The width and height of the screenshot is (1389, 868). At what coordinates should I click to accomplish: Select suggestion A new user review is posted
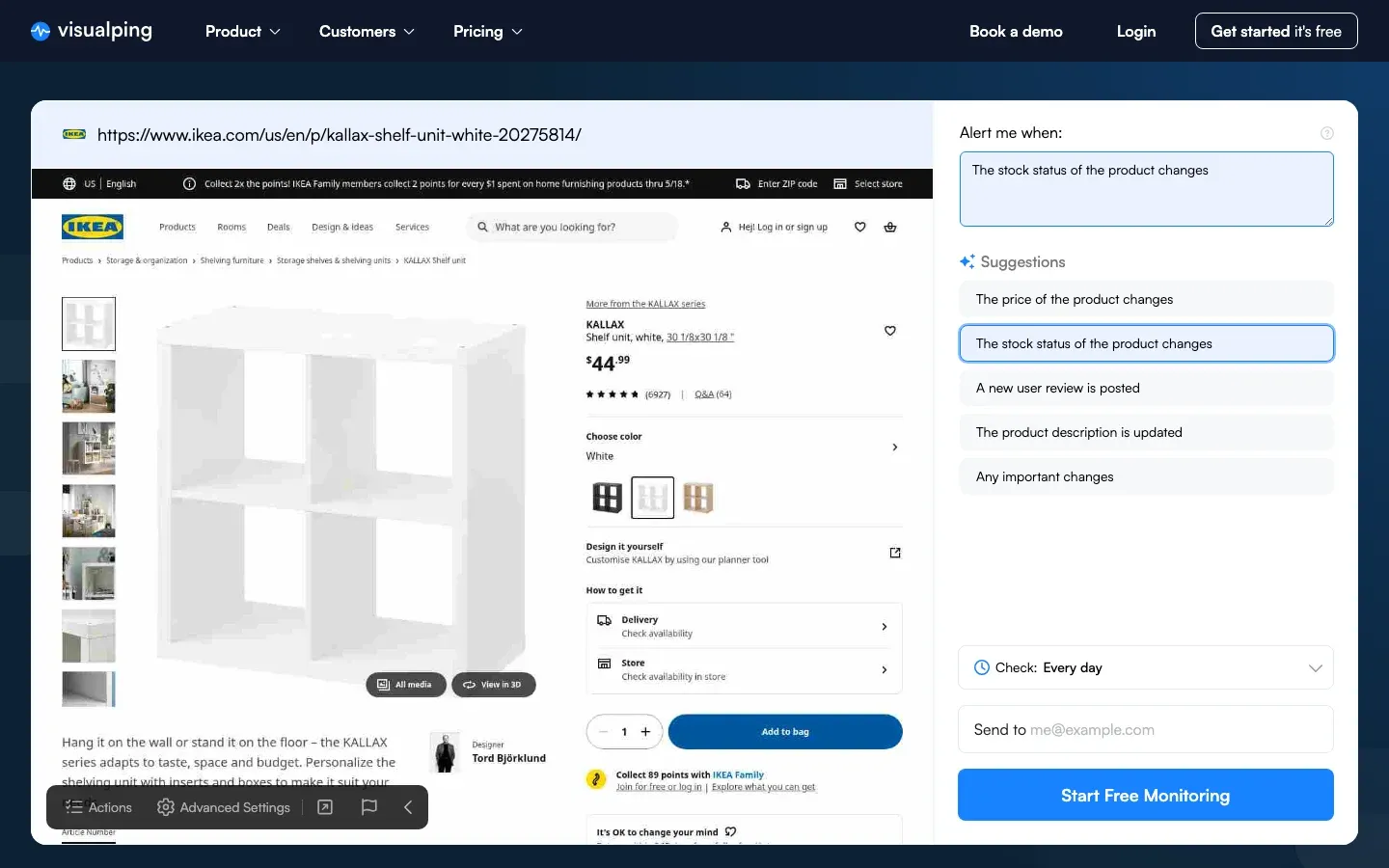point(1147,388)
